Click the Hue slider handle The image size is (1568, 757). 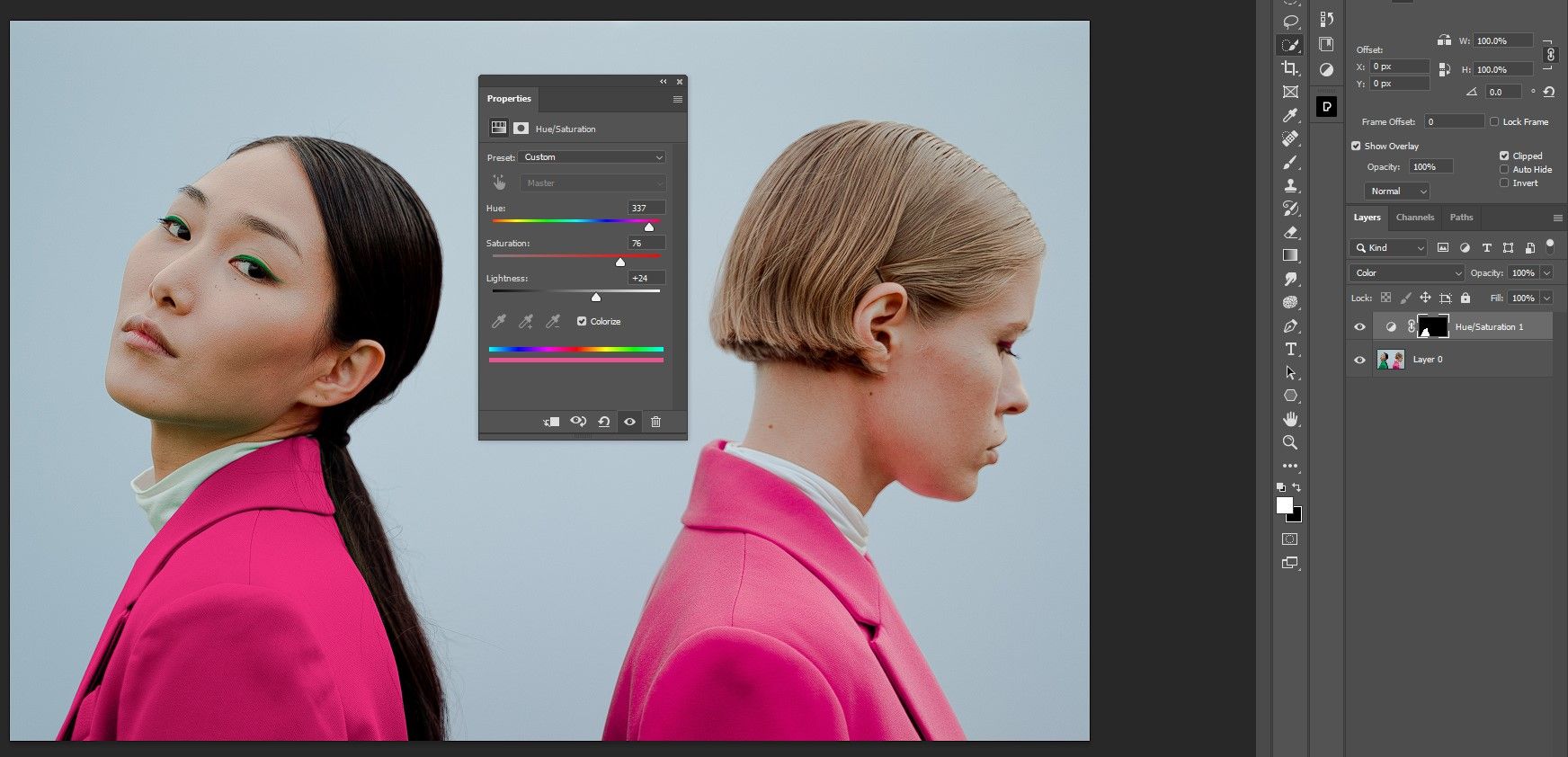tap(649, 227)
